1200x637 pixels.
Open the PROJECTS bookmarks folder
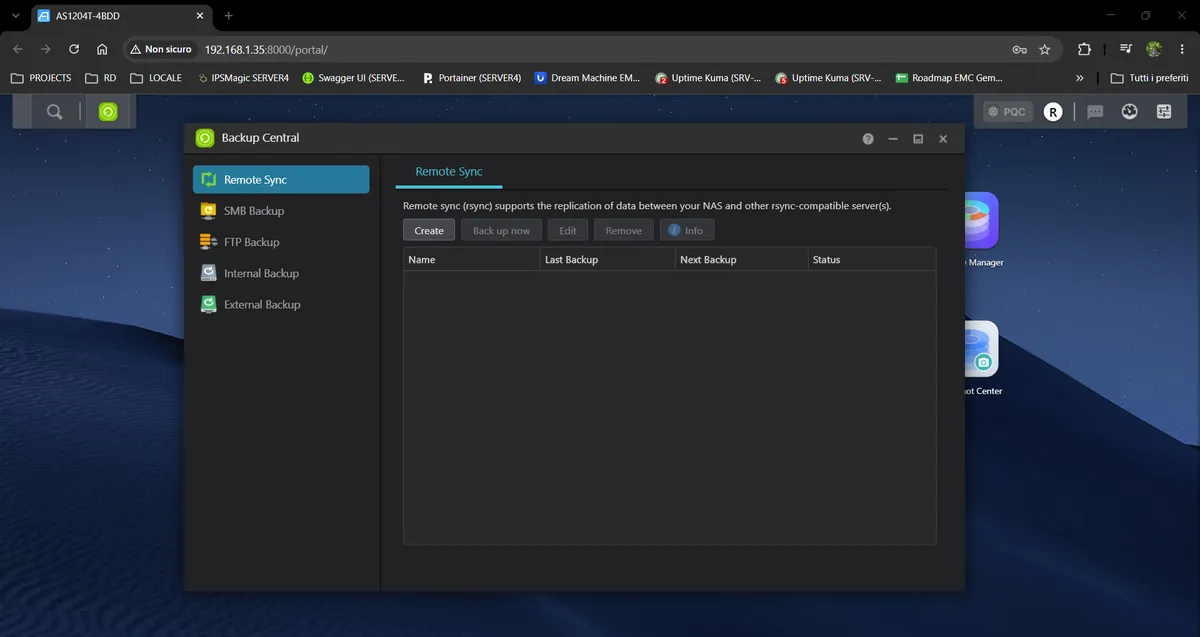pos(41,78)
